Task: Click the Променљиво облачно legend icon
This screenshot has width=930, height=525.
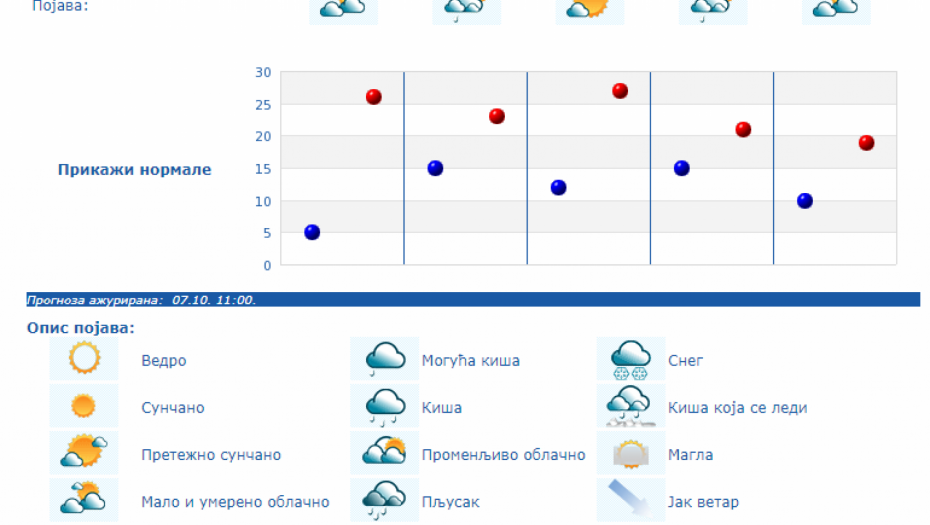Action: click(384, 453)
